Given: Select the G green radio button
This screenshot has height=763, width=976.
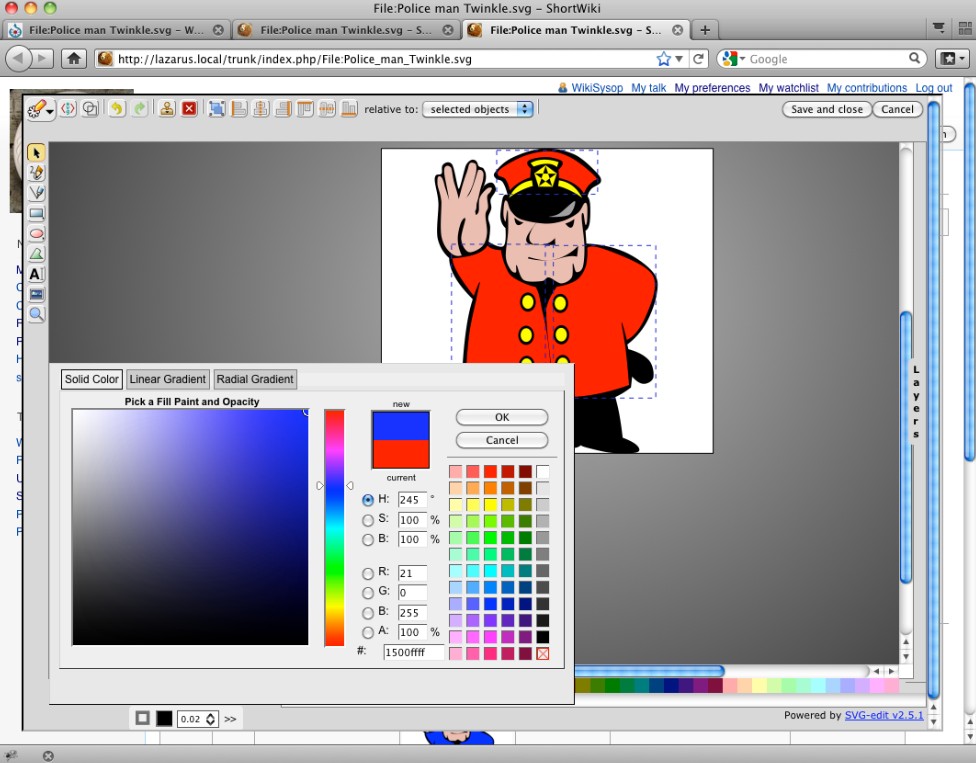Looking at the screenshot, I should [x=368, y=592].
